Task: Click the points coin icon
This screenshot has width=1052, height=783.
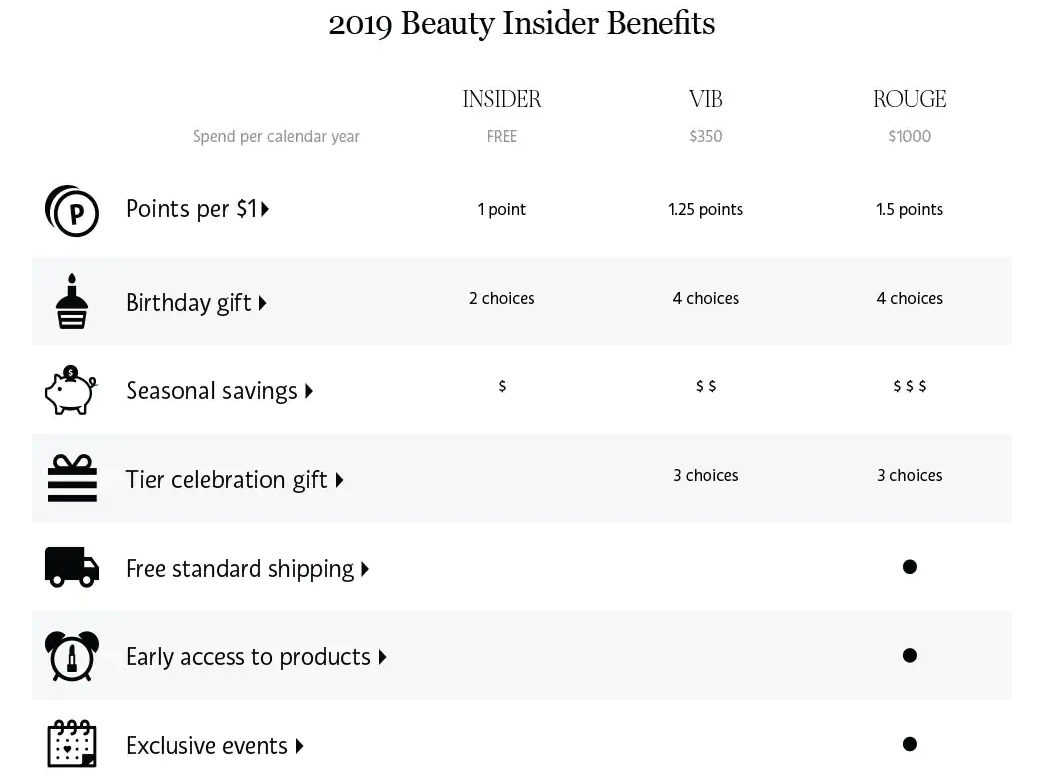Action: point(72,211)
